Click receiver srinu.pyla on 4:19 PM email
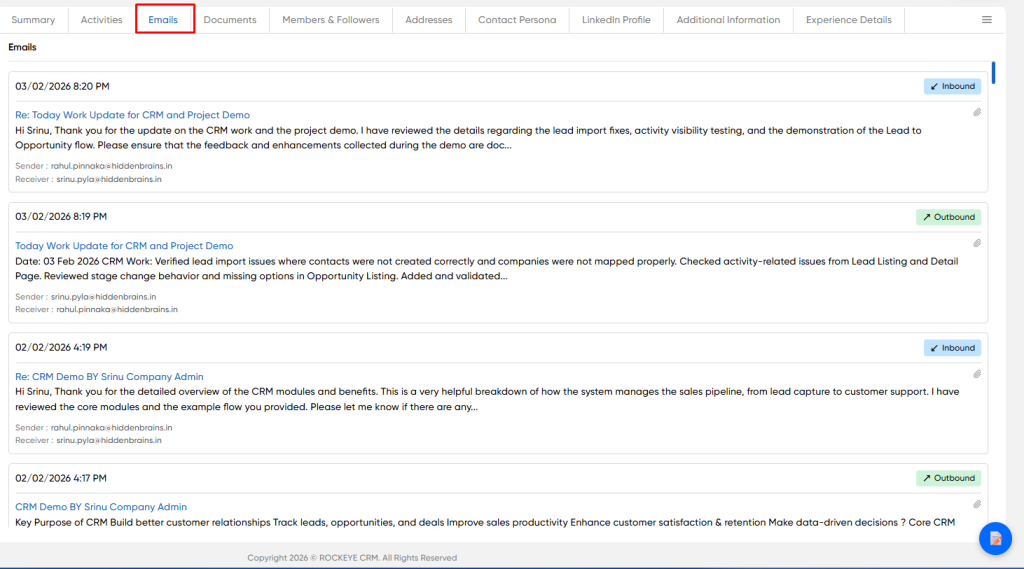 [x=109, y=440]
